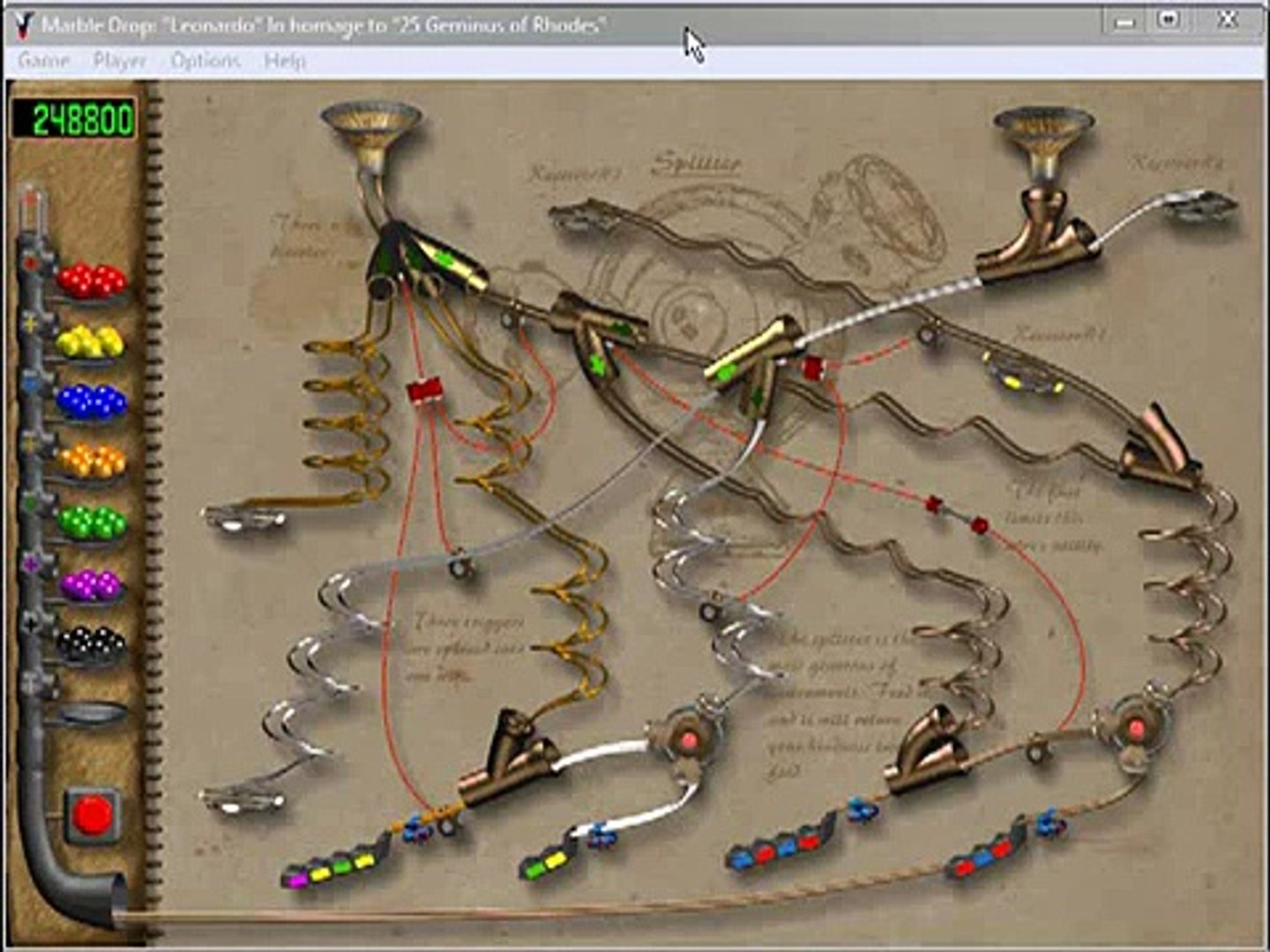Pick the purple marbles pile
This screenshot has height=952, width=1270.
(91, 584)
